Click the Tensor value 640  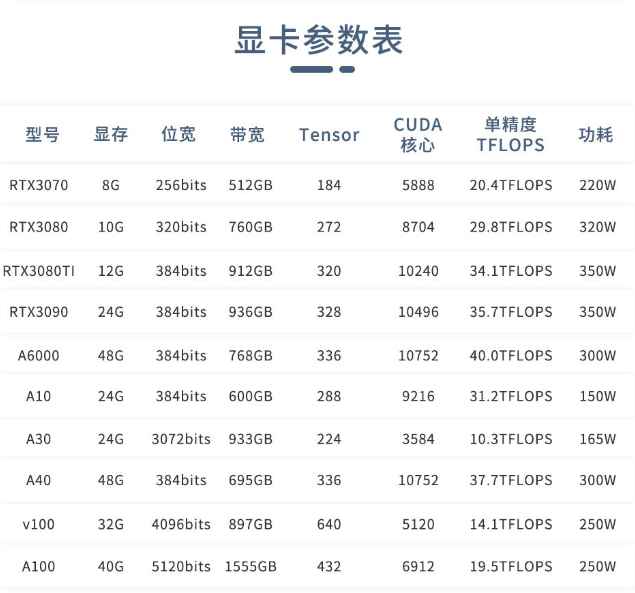(x=329, y=524)
